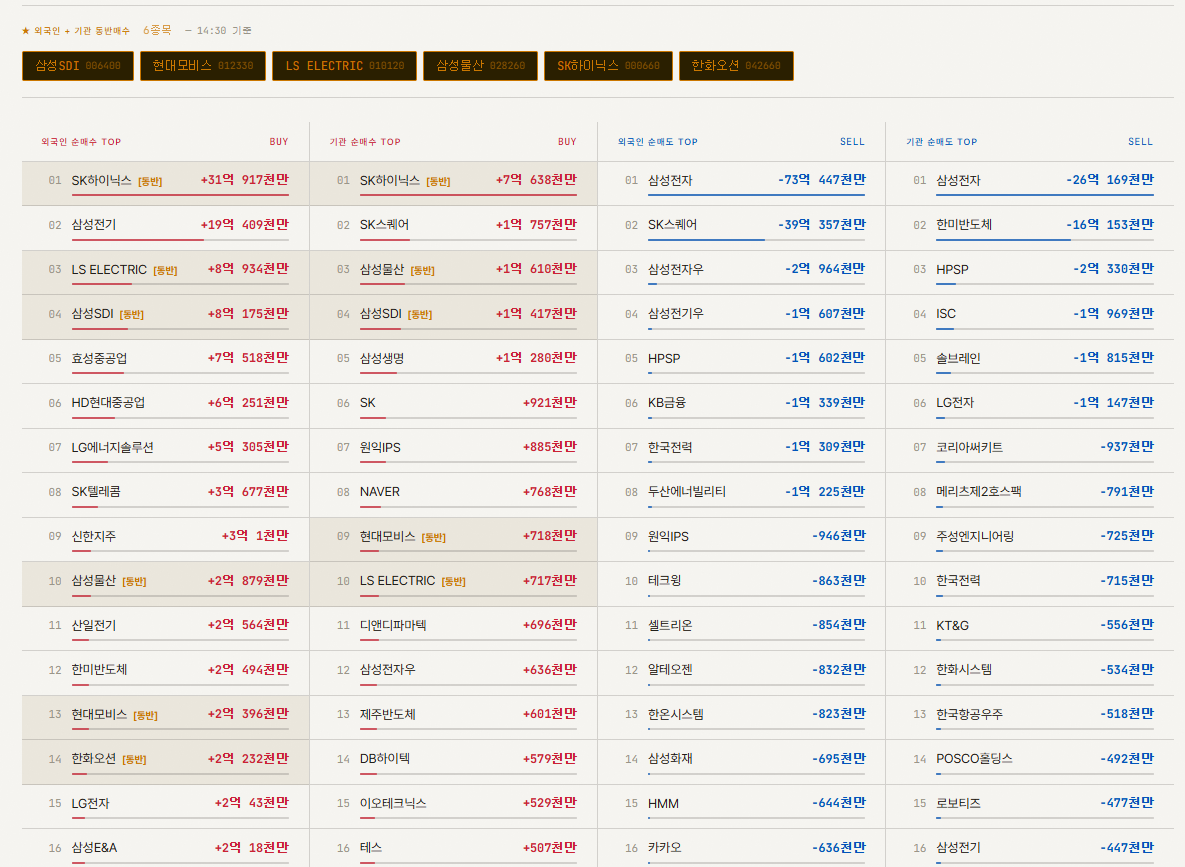Click SK row with +921천만

click(453, 407)
